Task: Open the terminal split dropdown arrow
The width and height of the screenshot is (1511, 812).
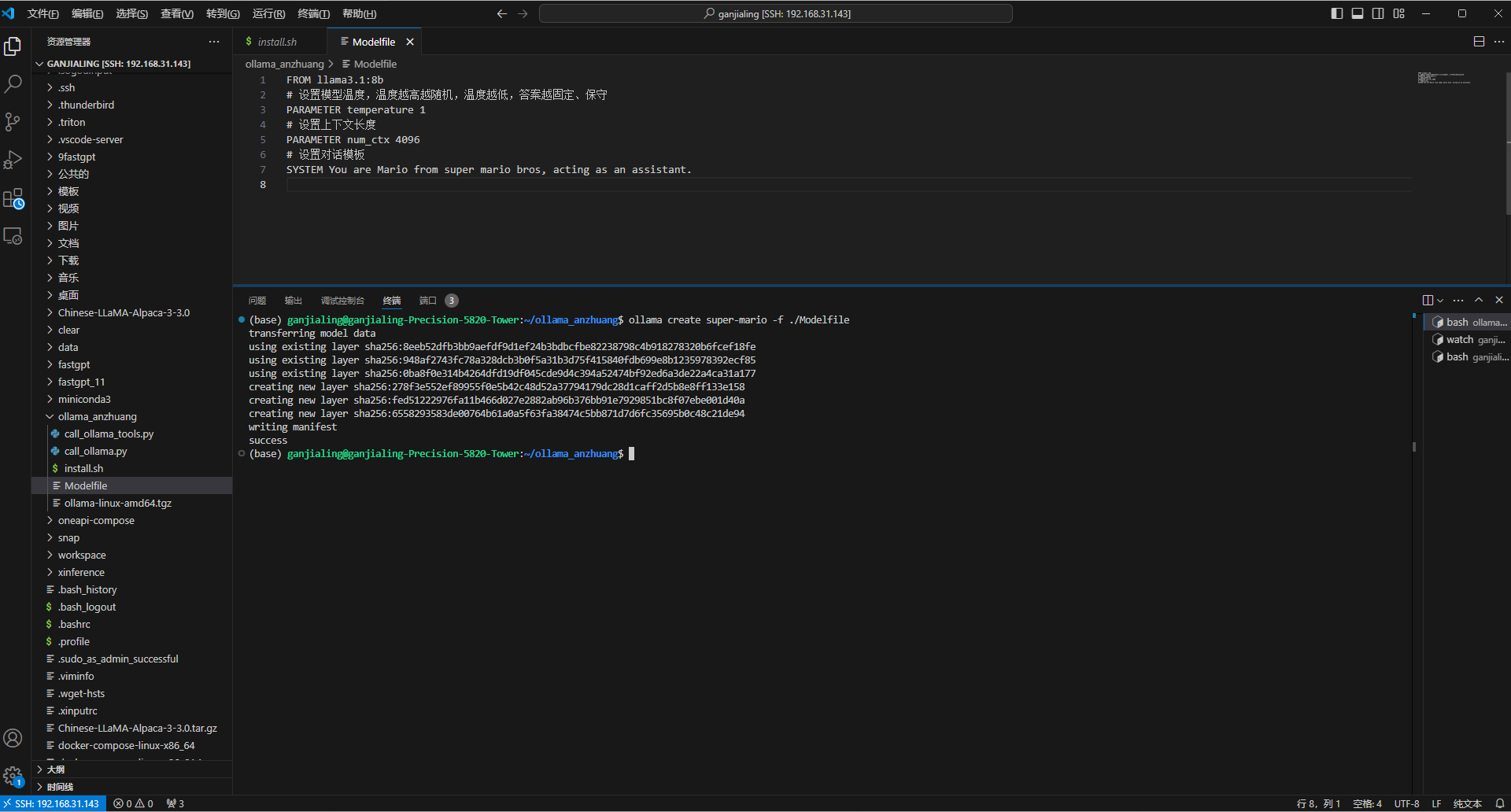Action: pyautogui.click(x=1440, y=300)
